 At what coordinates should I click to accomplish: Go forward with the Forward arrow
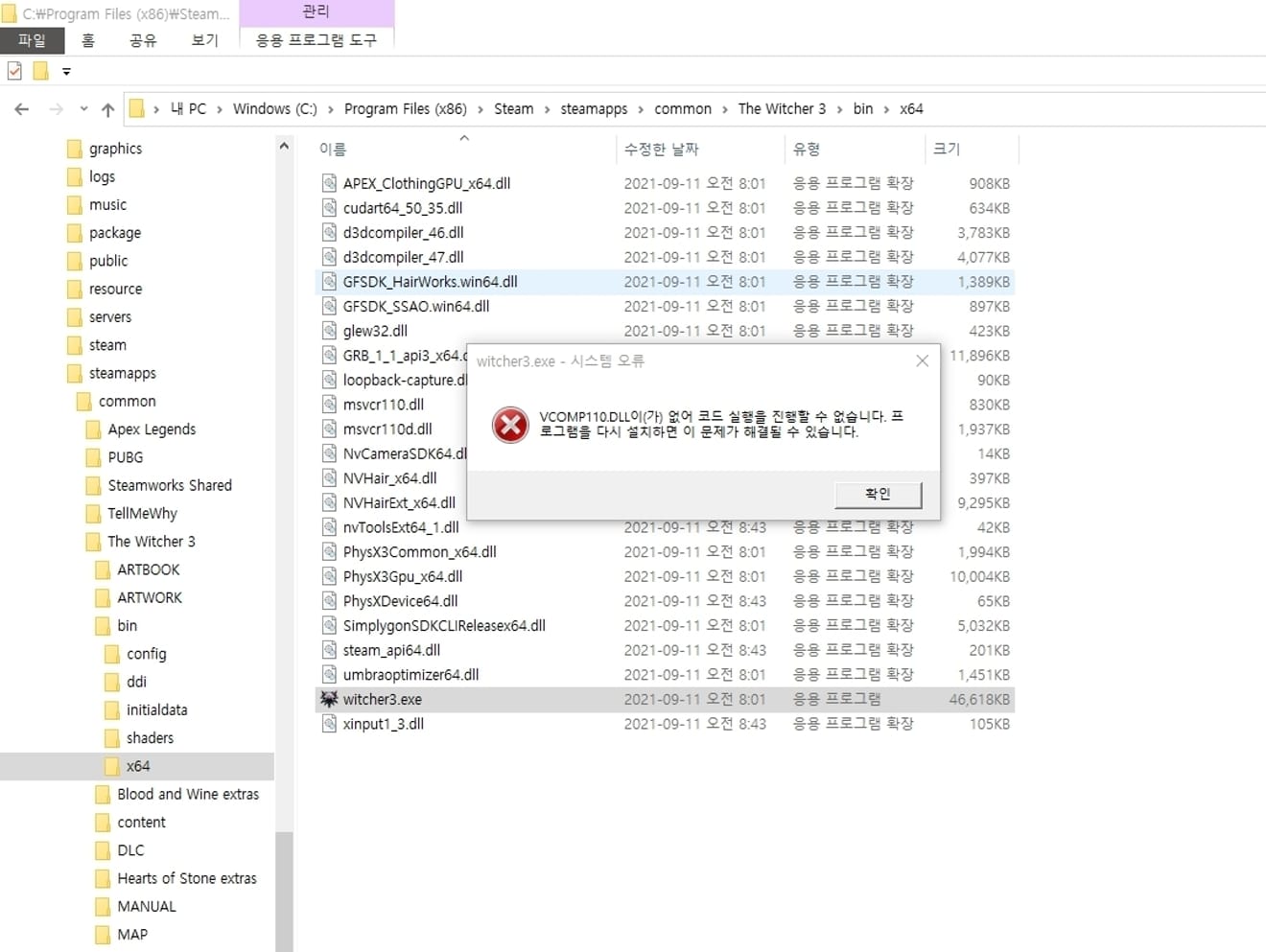(56, 109)
